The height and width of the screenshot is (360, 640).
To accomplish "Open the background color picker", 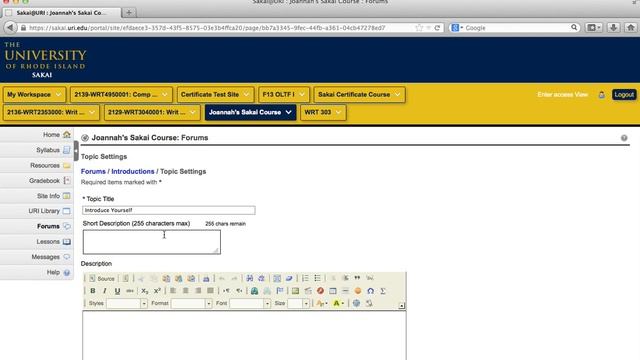I will (x=338, y=303).
